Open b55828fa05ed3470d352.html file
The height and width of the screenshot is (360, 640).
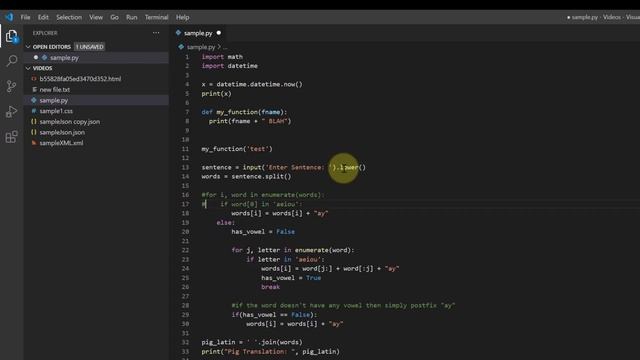[x=80, y=79]
